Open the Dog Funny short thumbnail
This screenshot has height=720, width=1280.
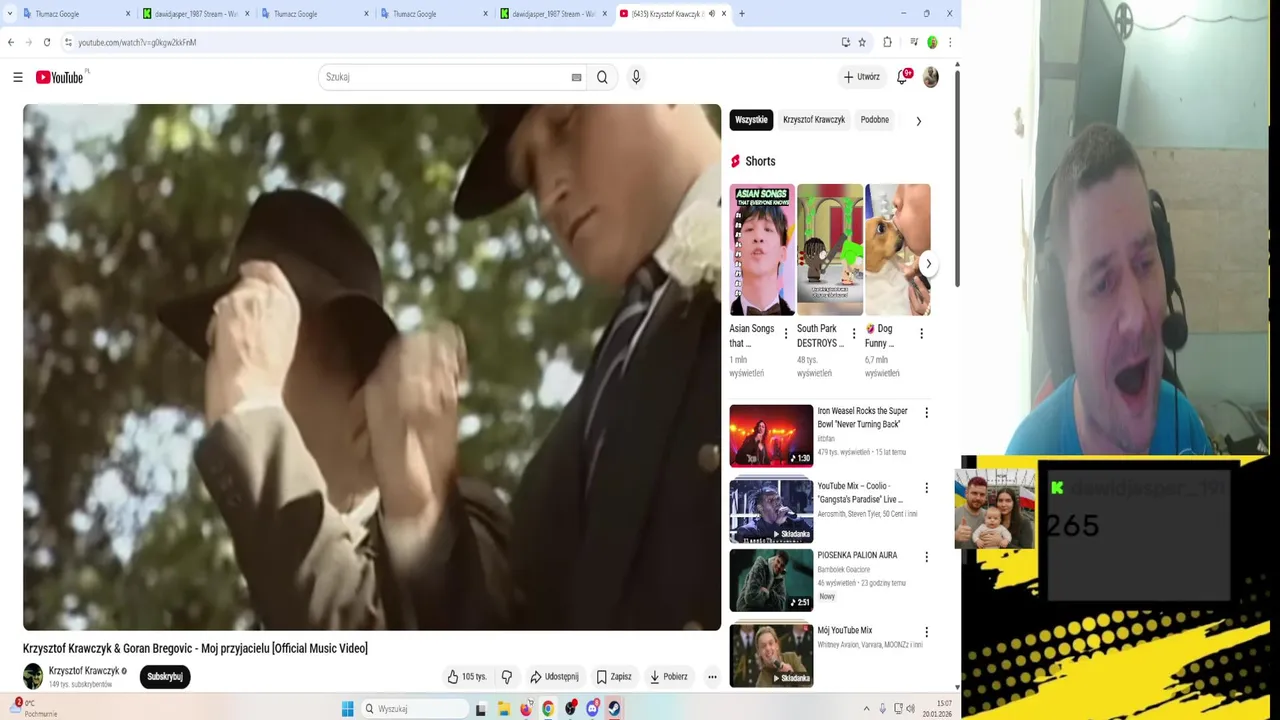(898, 249)
